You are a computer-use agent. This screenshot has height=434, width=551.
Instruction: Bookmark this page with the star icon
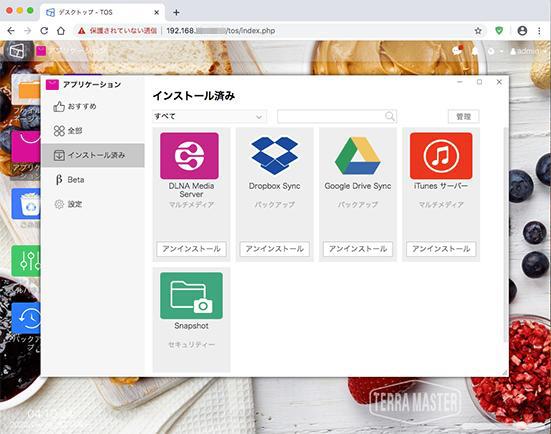[x=478, y=31]
